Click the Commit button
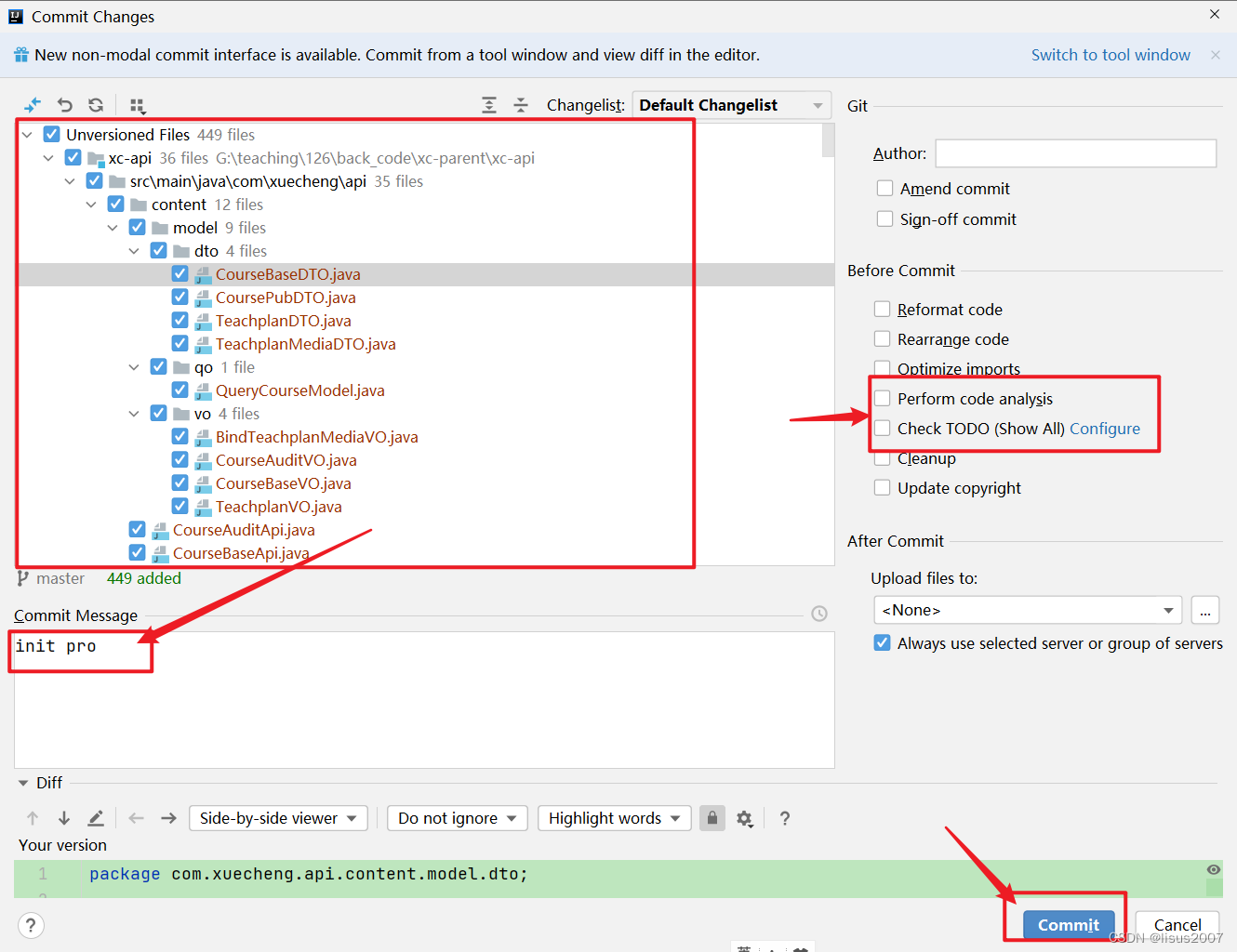The image size is (1237, 952). click(x=1069, y=925)
